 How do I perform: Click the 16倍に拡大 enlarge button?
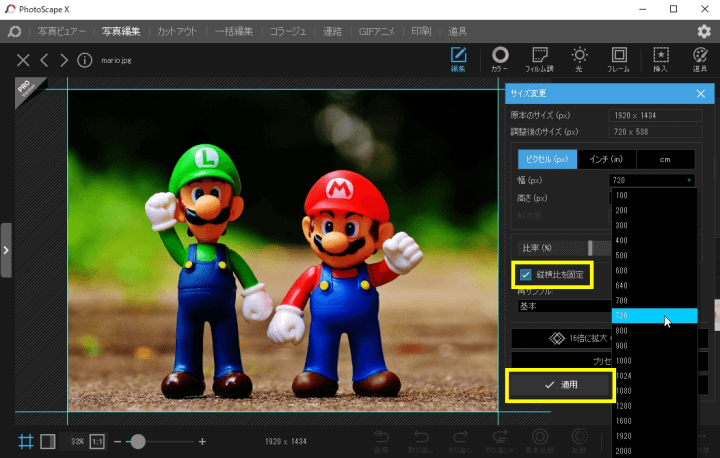click(562, 339)
